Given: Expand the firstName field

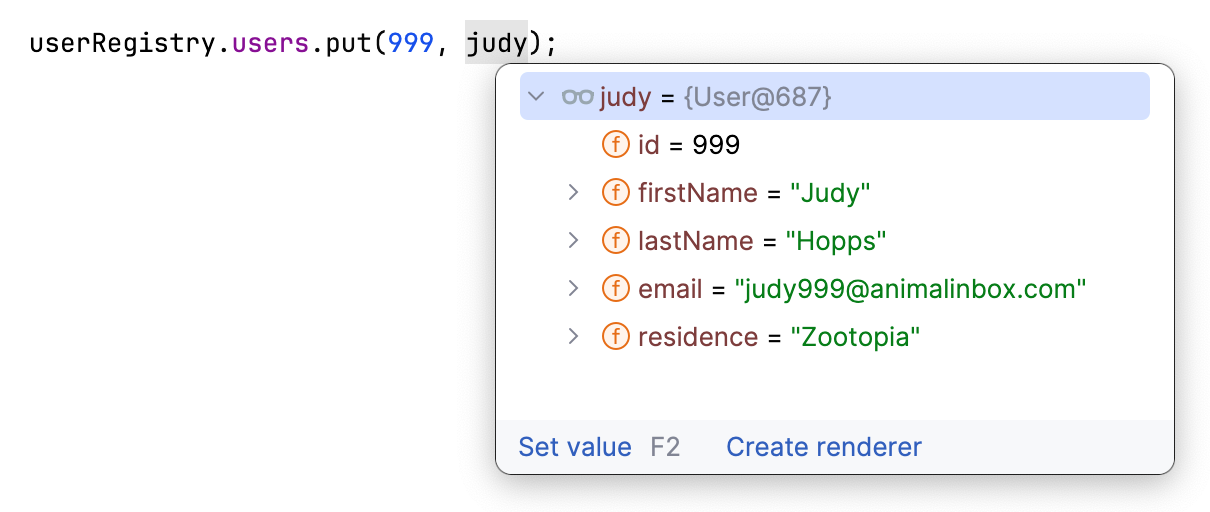Looking at the screenshot, I should tap(573, 192).
